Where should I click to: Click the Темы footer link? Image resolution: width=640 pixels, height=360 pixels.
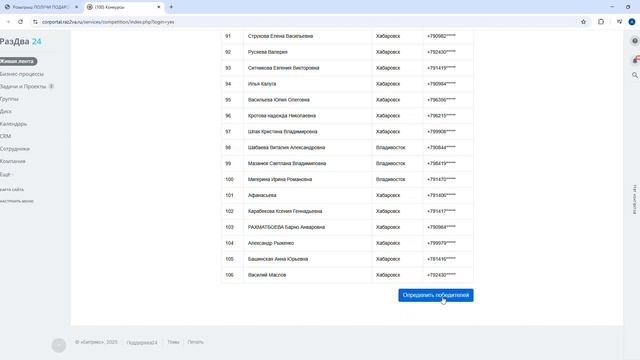(173, 342)
